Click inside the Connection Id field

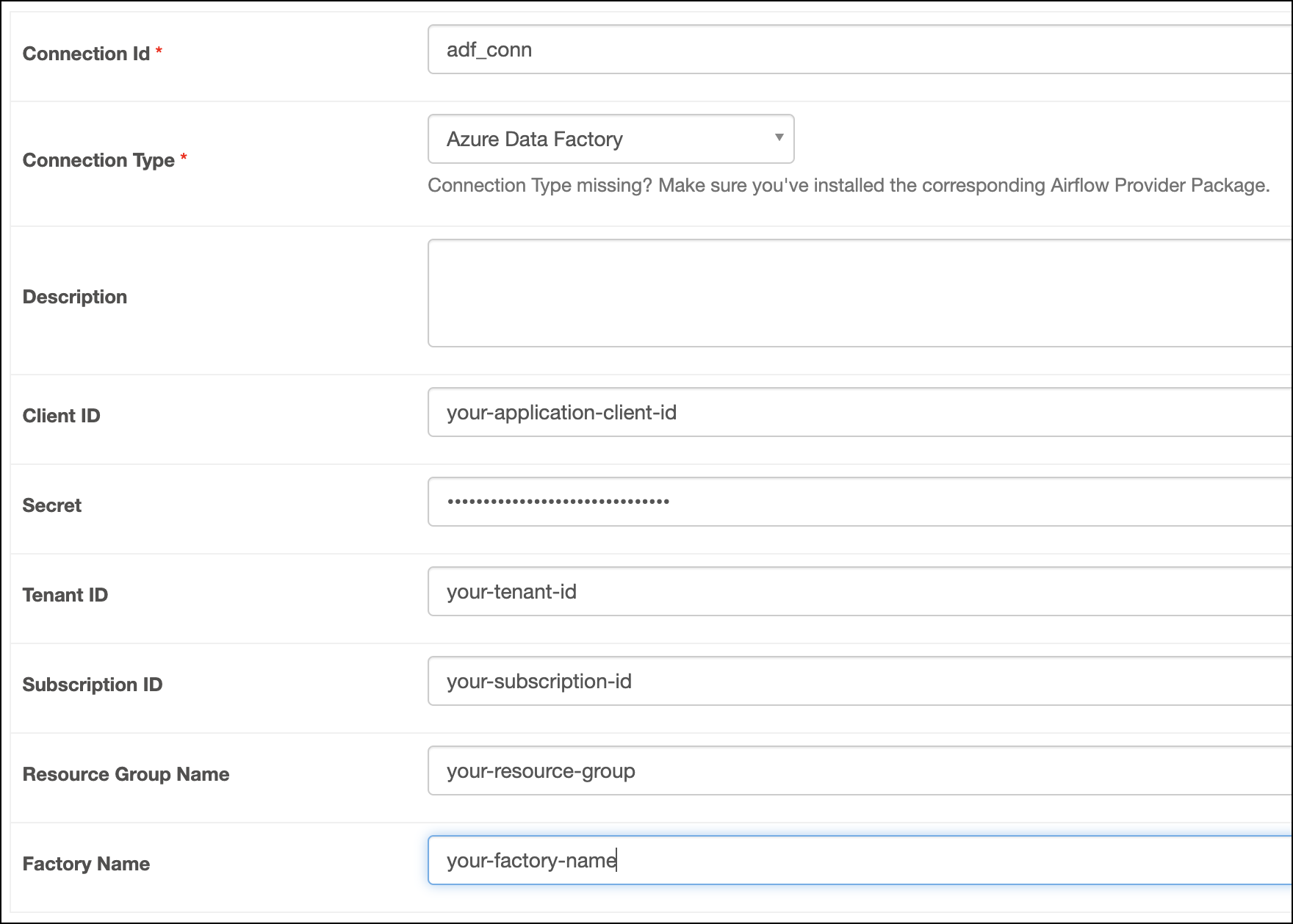[735, 50]
